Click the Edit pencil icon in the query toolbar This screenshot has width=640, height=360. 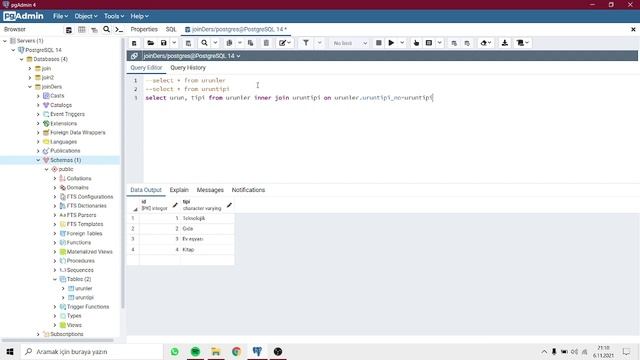(282, 43)
